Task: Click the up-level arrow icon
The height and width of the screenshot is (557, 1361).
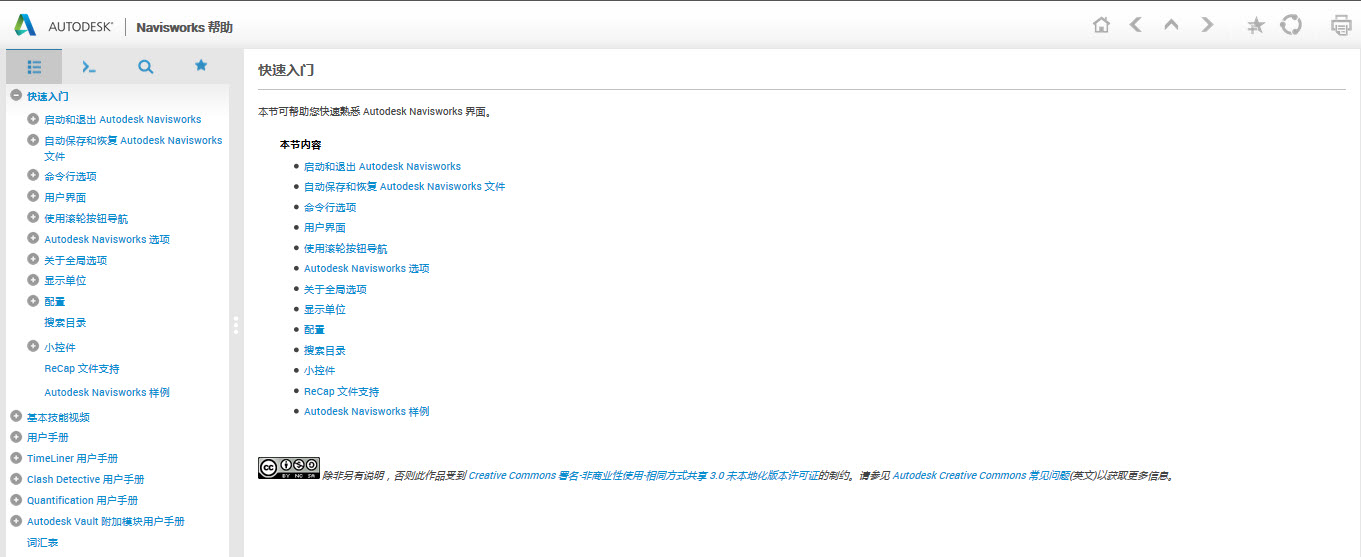Action: coord(1171,25)
